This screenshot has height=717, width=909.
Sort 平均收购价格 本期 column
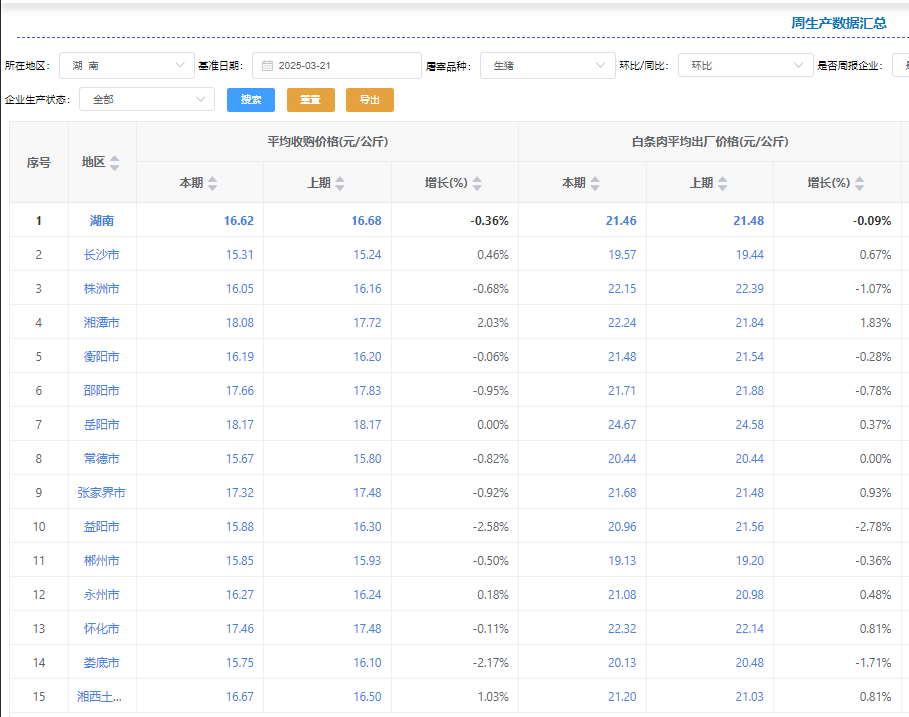tap(212, 183)
